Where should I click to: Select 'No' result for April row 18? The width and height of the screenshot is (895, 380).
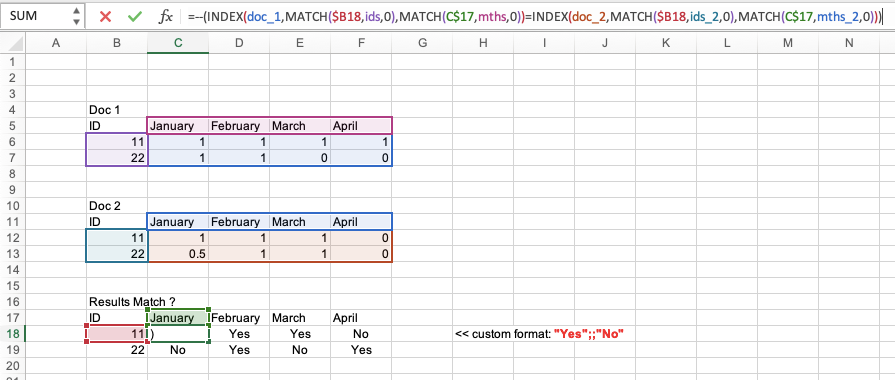tap(361, 334)
